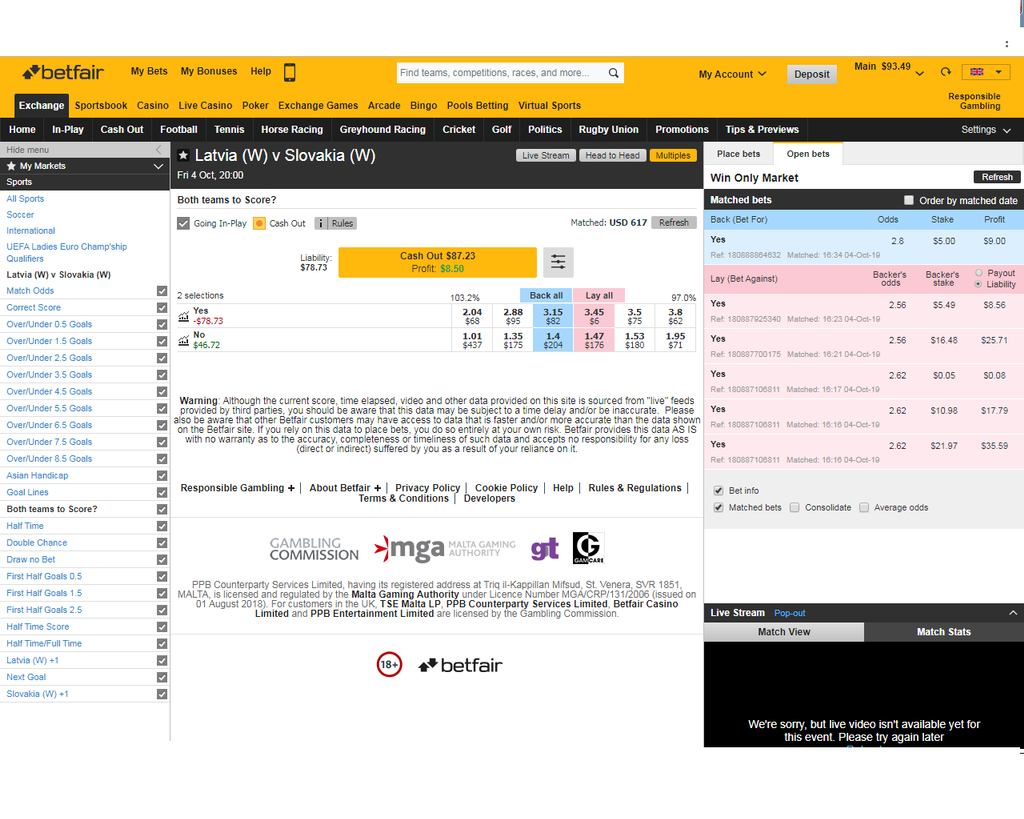Switch to the Place bets tab
Viewport: 1024px width, 819px height.
739,154
